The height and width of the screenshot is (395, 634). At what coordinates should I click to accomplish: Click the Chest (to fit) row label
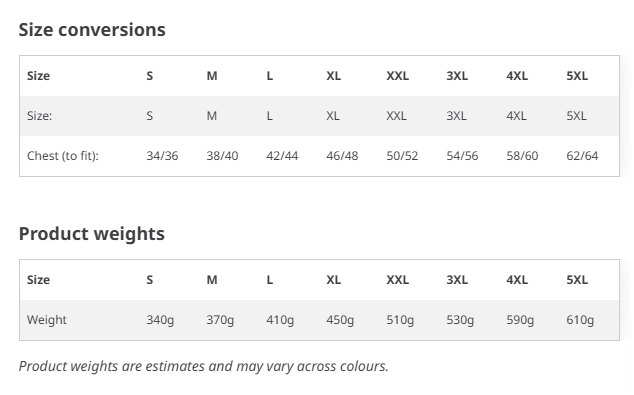click(x=63, y=156)
